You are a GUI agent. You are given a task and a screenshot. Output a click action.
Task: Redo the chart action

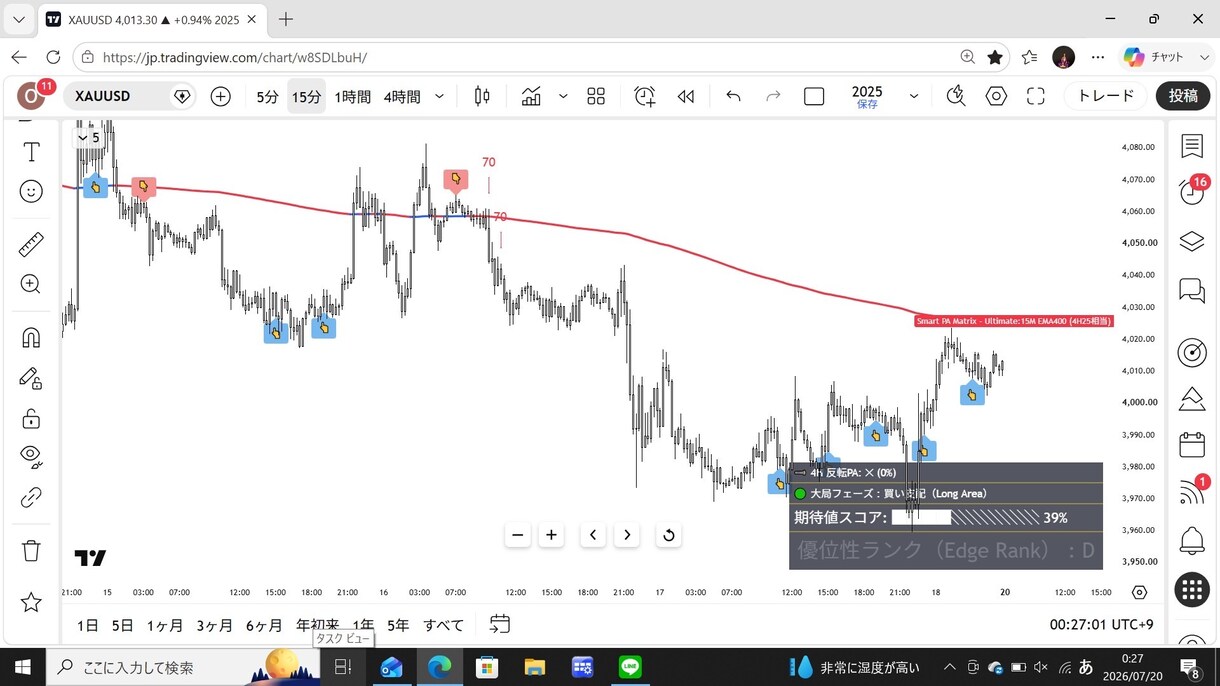(773, 96)
